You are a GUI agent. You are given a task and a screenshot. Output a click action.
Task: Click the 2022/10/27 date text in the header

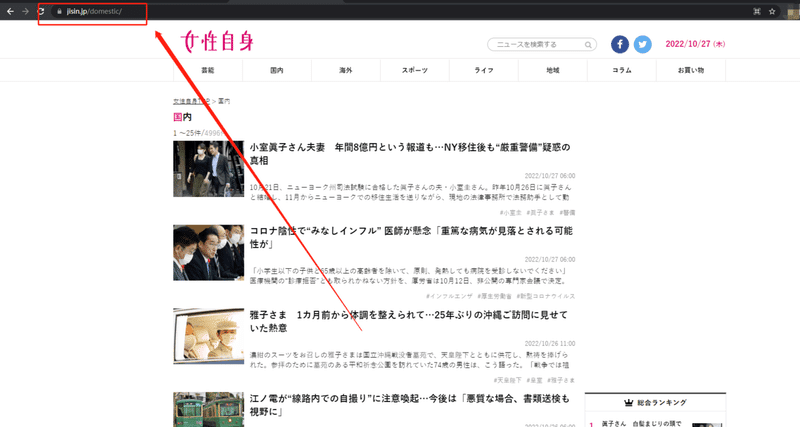(695, 44)
